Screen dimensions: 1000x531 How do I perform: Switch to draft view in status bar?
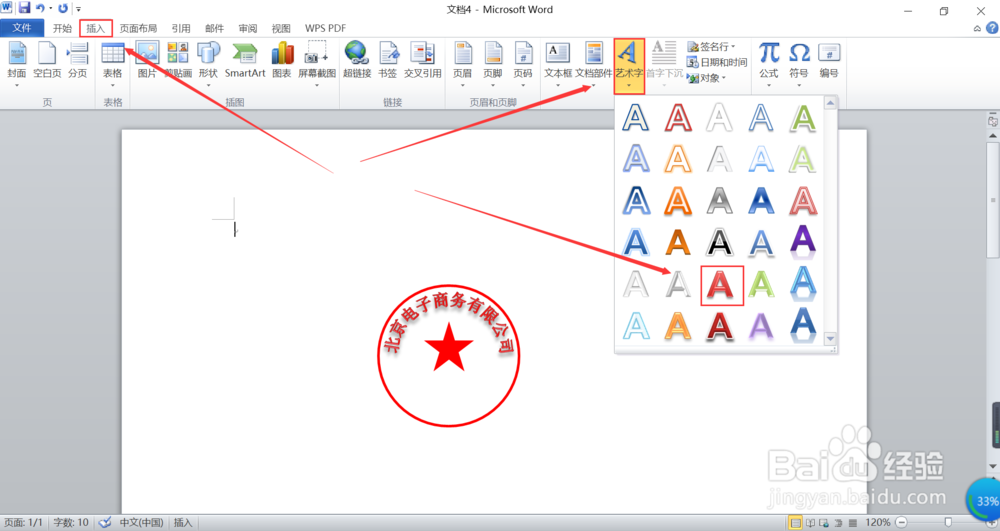852,523
